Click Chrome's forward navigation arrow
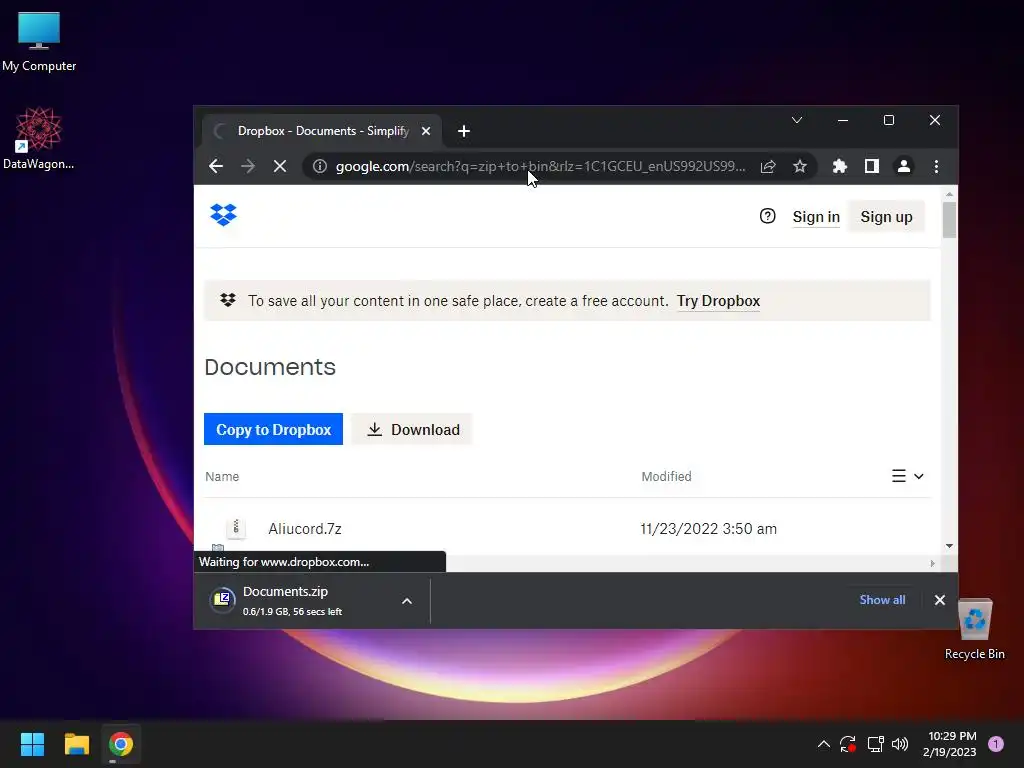The height and width of the screenshot is (768, 1024). point(248,167)
